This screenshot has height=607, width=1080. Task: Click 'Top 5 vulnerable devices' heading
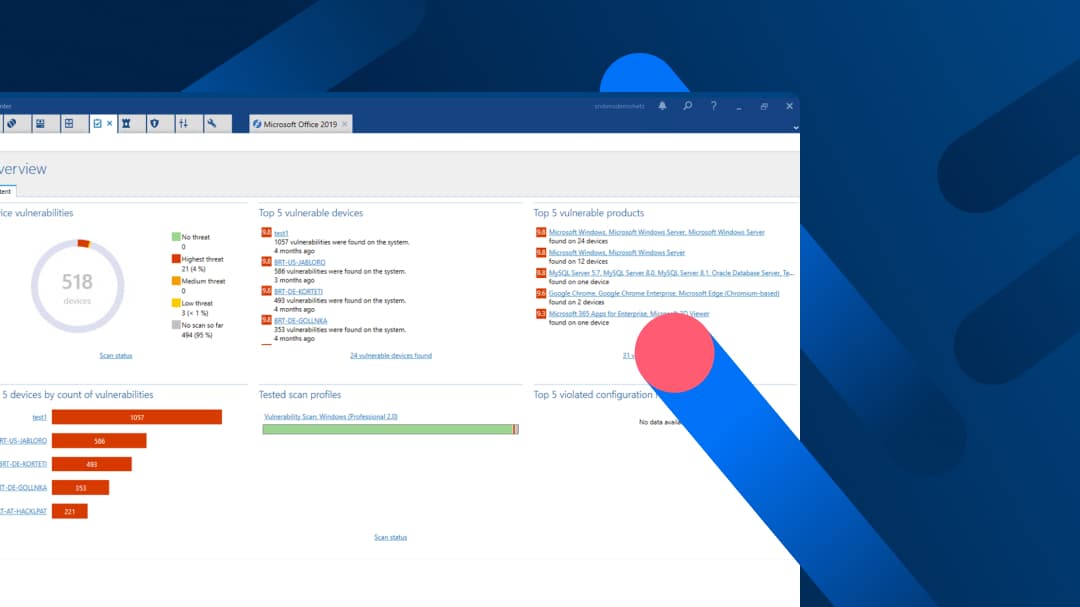tap(311, 213)
